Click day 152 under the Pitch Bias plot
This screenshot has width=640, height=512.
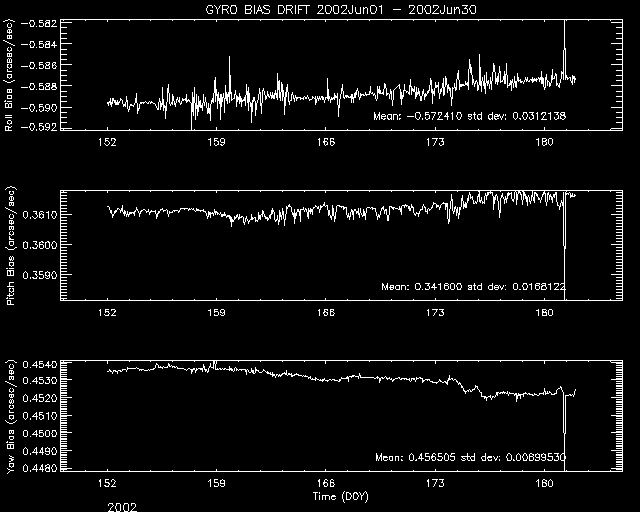107,313
